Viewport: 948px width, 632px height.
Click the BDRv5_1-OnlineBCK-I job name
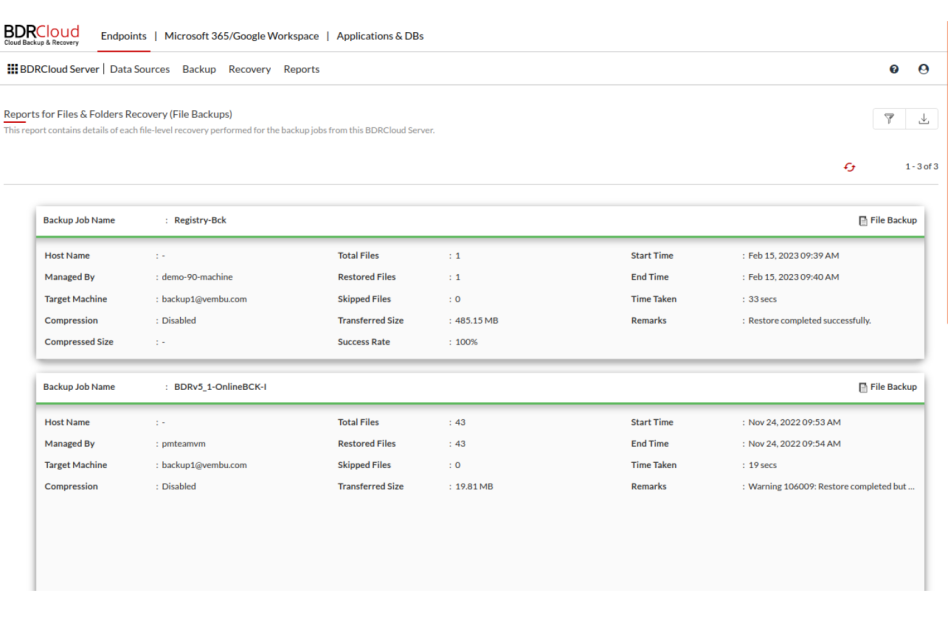click(220, 386)
